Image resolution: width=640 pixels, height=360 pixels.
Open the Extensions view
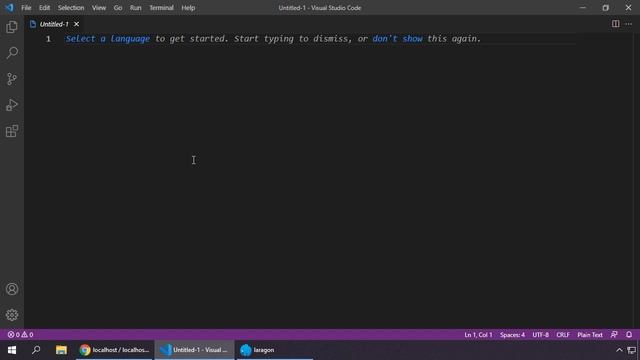[12, 131]
